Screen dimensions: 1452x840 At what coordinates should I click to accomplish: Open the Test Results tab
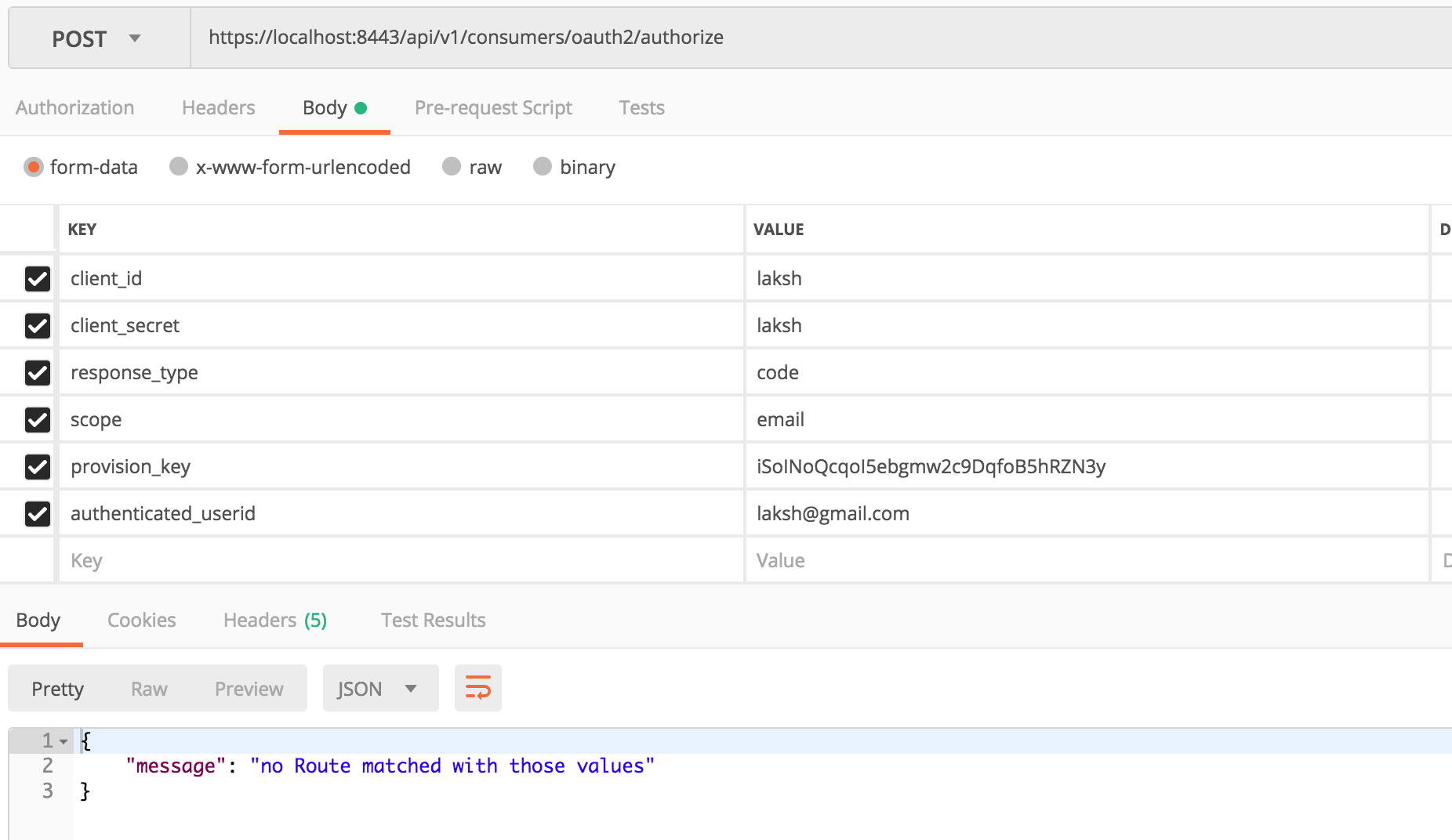click(434, 620)
